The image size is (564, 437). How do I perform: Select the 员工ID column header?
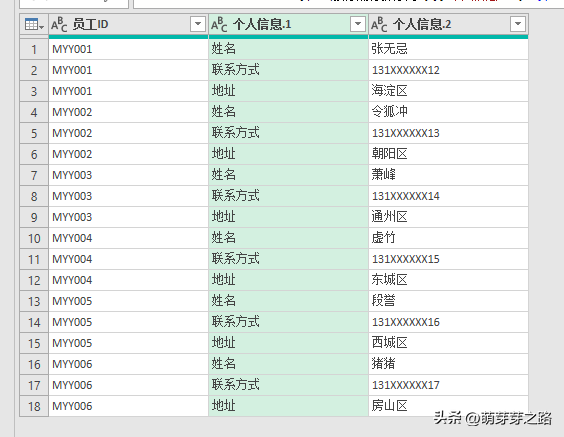(x=128, y=24)
